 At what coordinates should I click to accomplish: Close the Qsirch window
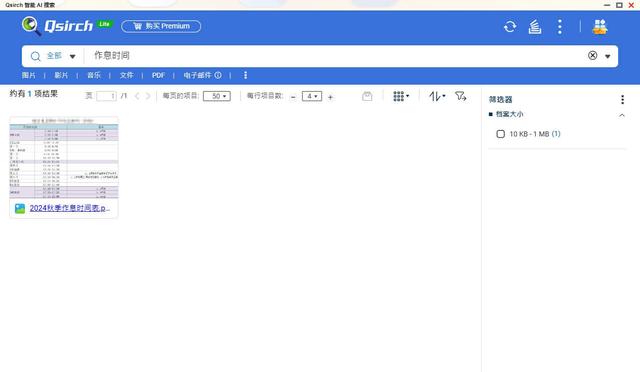coord(631,5)
